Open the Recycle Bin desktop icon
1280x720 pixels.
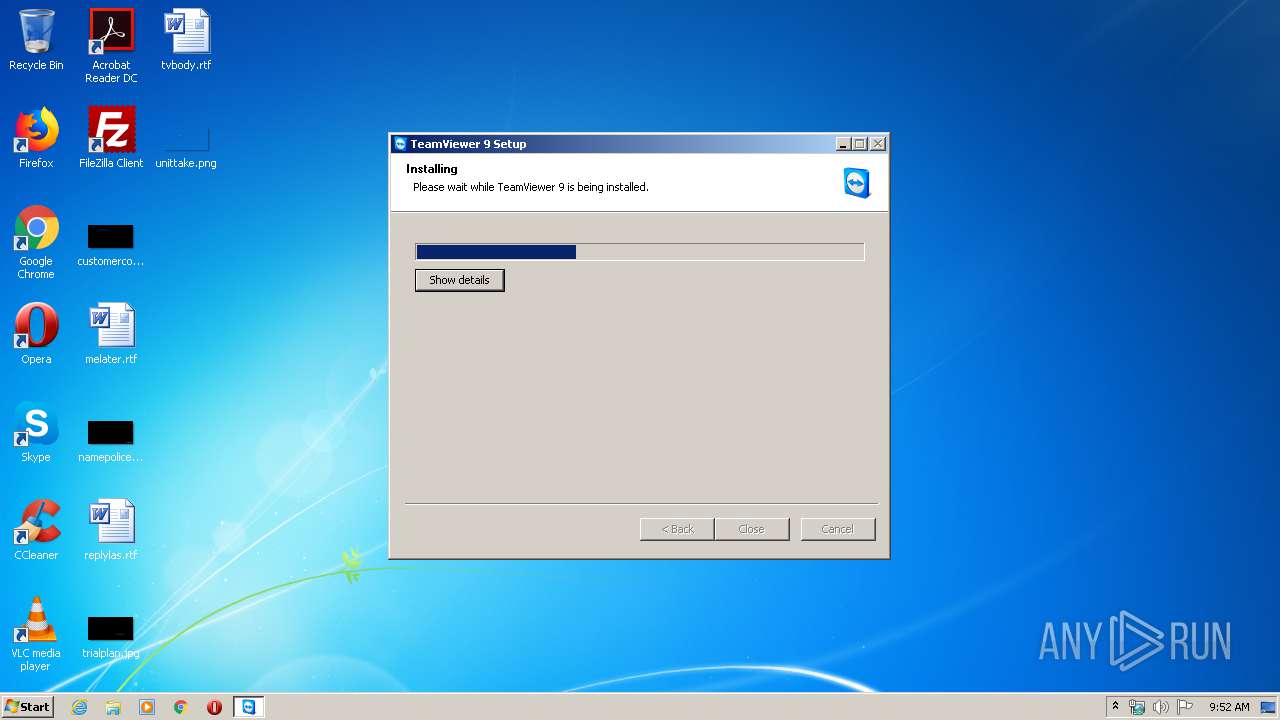[36, 40]
